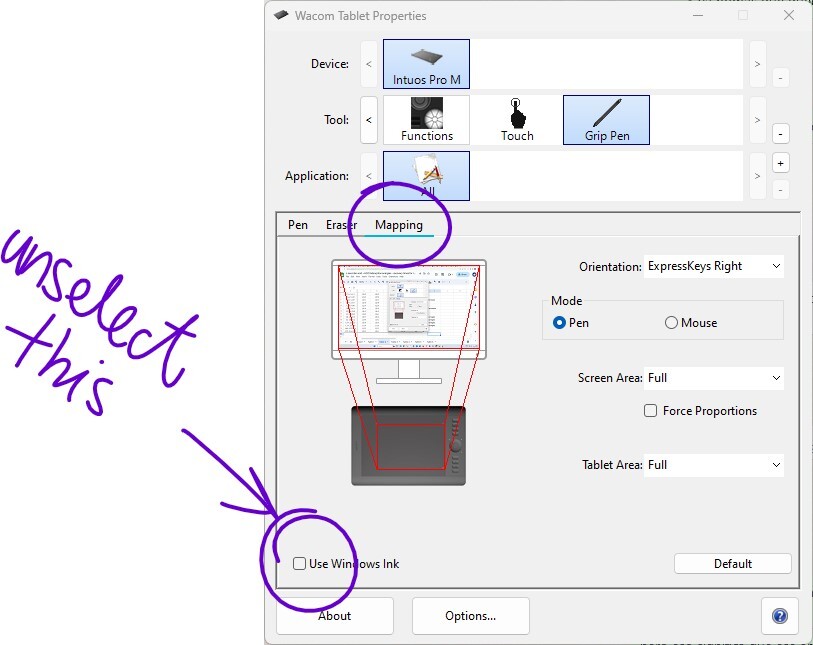The image size is (813, 645).
Task: Click the Default button
Action: point(733,564)
